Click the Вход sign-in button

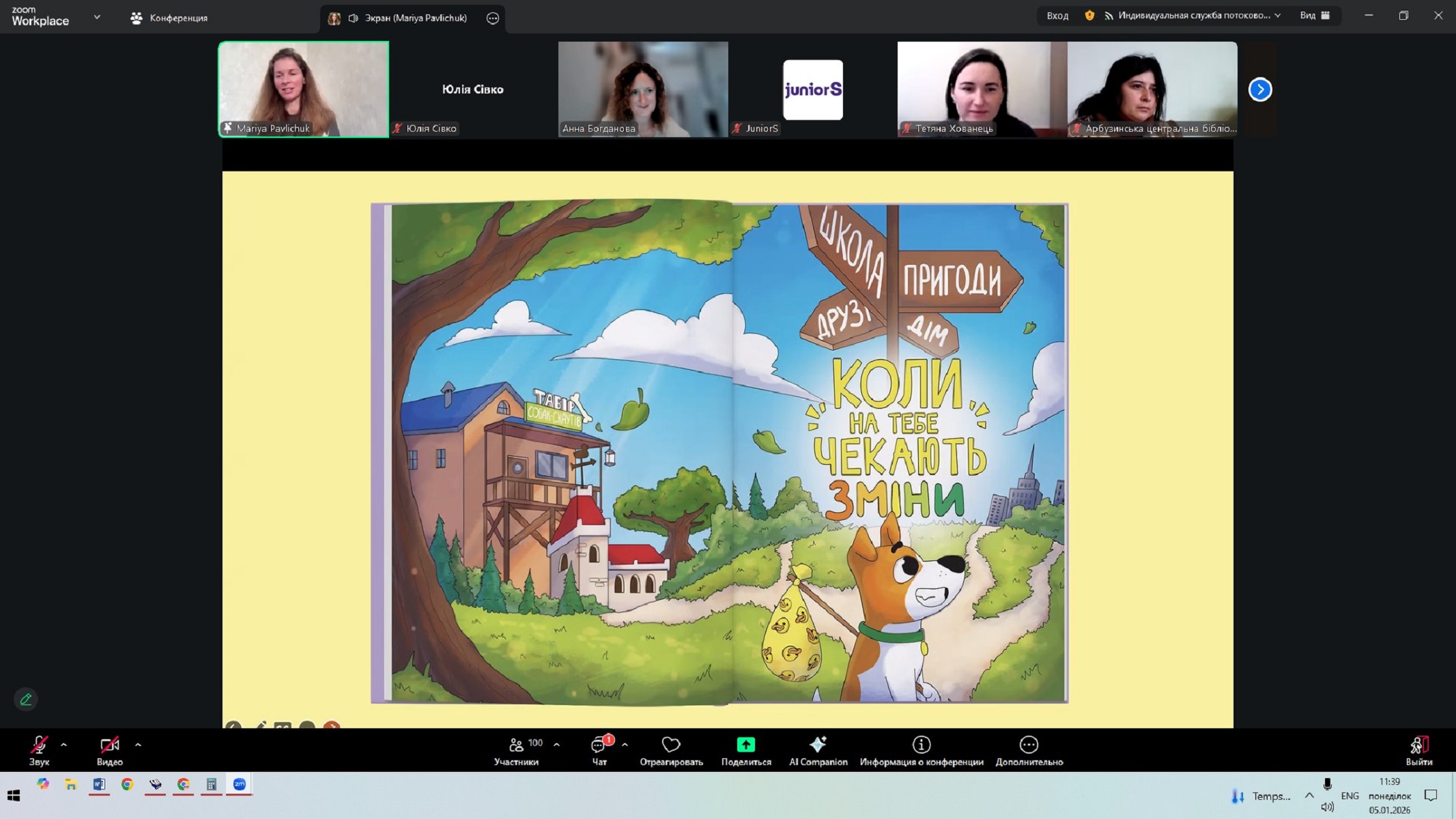click(x=1057, y=15)
